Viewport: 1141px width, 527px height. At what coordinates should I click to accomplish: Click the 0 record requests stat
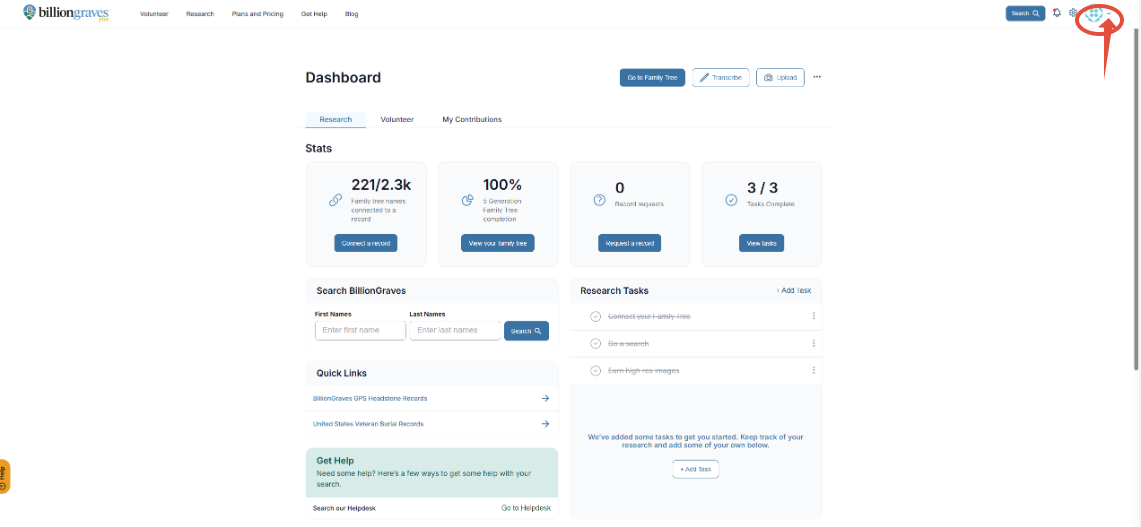[x=619, y=188]
